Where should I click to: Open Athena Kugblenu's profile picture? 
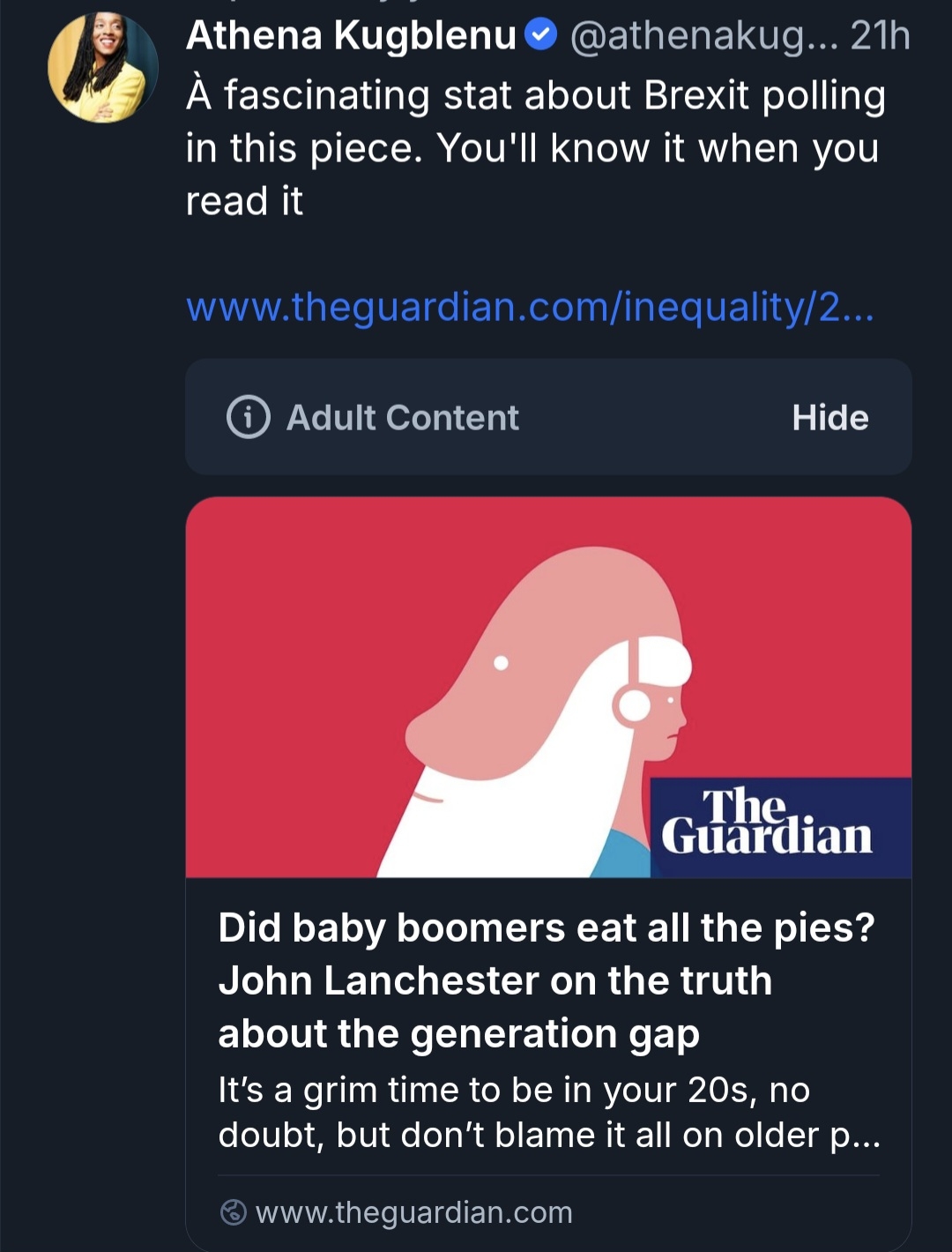(x=103, y=68)
